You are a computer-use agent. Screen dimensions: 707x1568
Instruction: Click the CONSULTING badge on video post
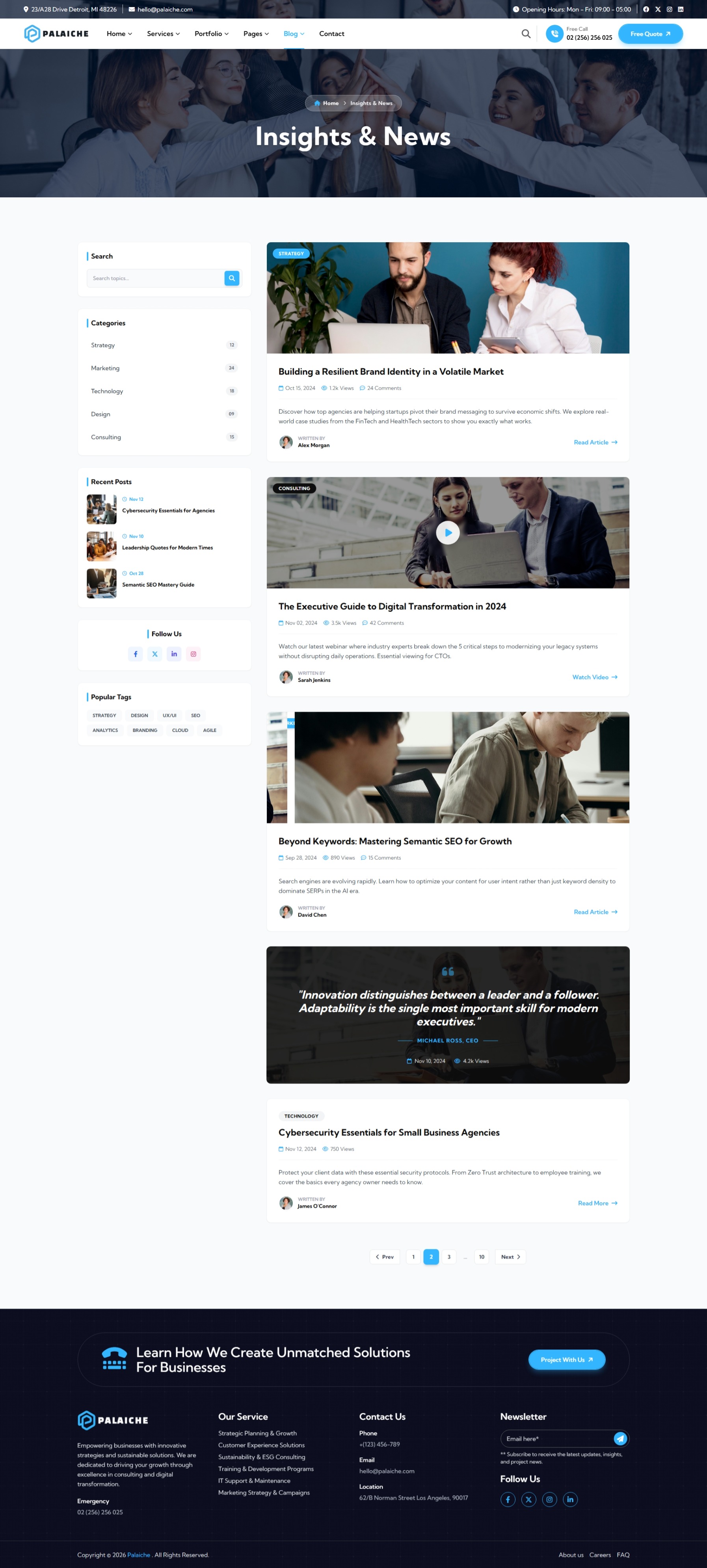coord(294,488)
